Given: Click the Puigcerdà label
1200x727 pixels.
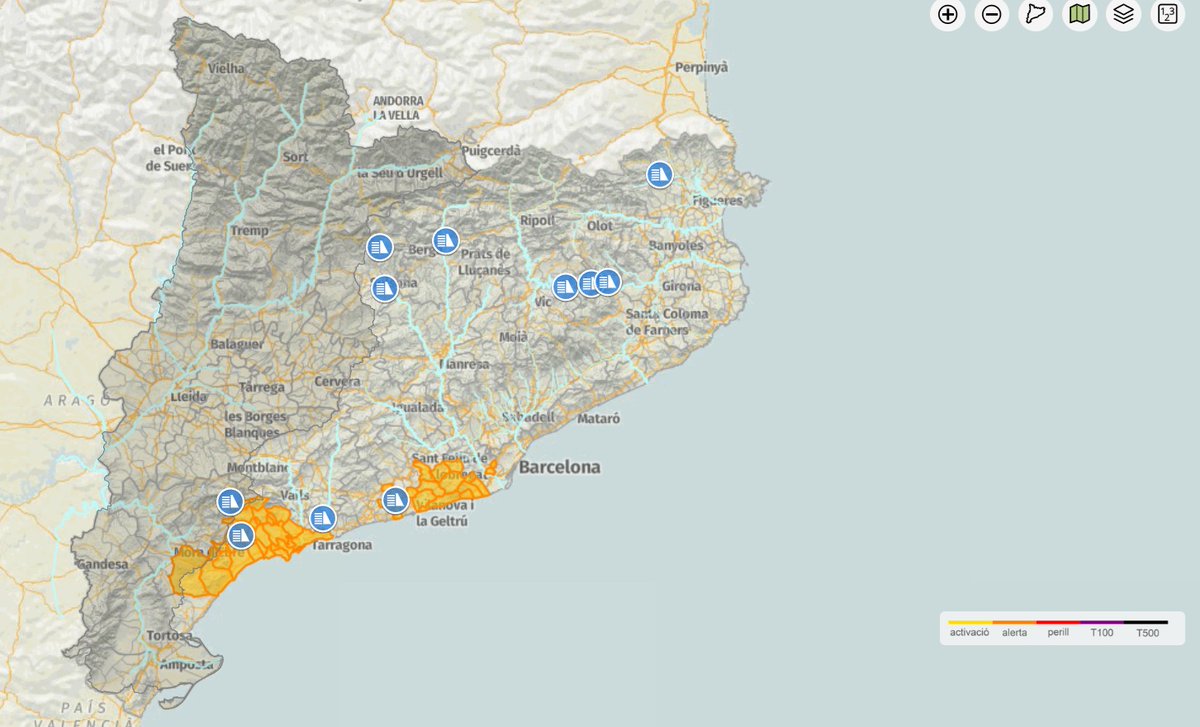Looking at the screenshot, I should [492, 151].
